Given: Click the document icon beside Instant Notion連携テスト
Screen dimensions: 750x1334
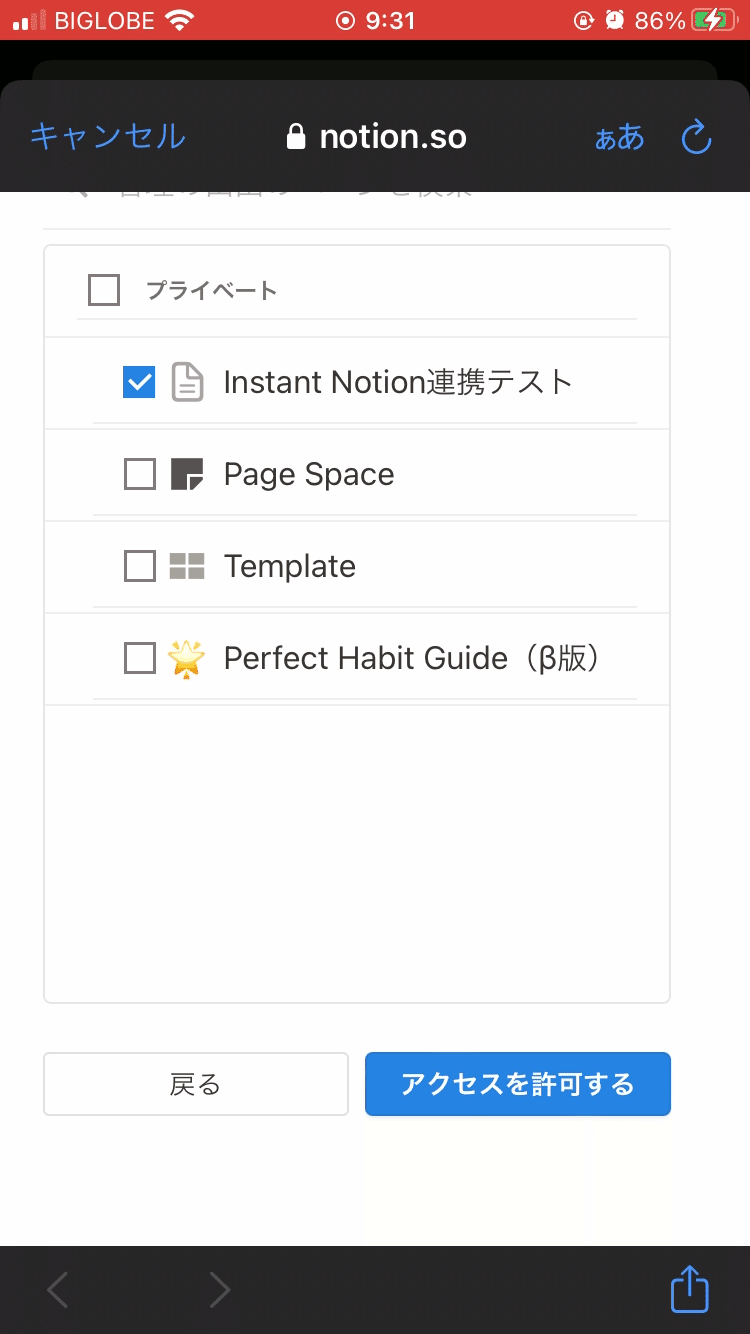Looking at the screenshot, I should 187,382.
